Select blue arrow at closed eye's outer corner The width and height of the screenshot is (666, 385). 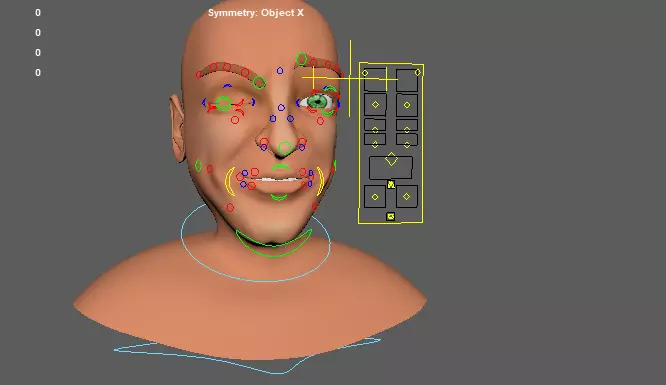point(204,102)
